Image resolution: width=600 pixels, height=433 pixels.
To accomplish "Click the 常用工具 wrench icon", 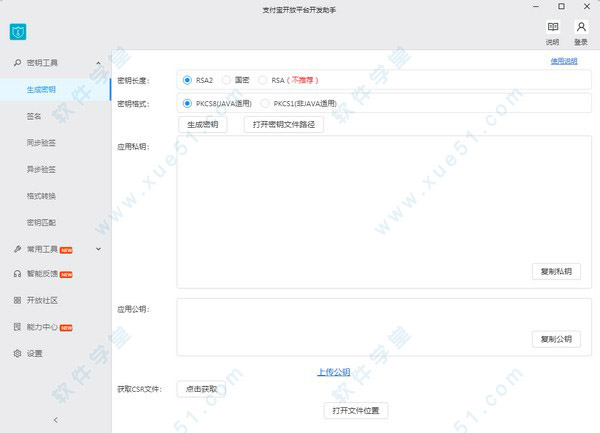I will coord(17,249).
